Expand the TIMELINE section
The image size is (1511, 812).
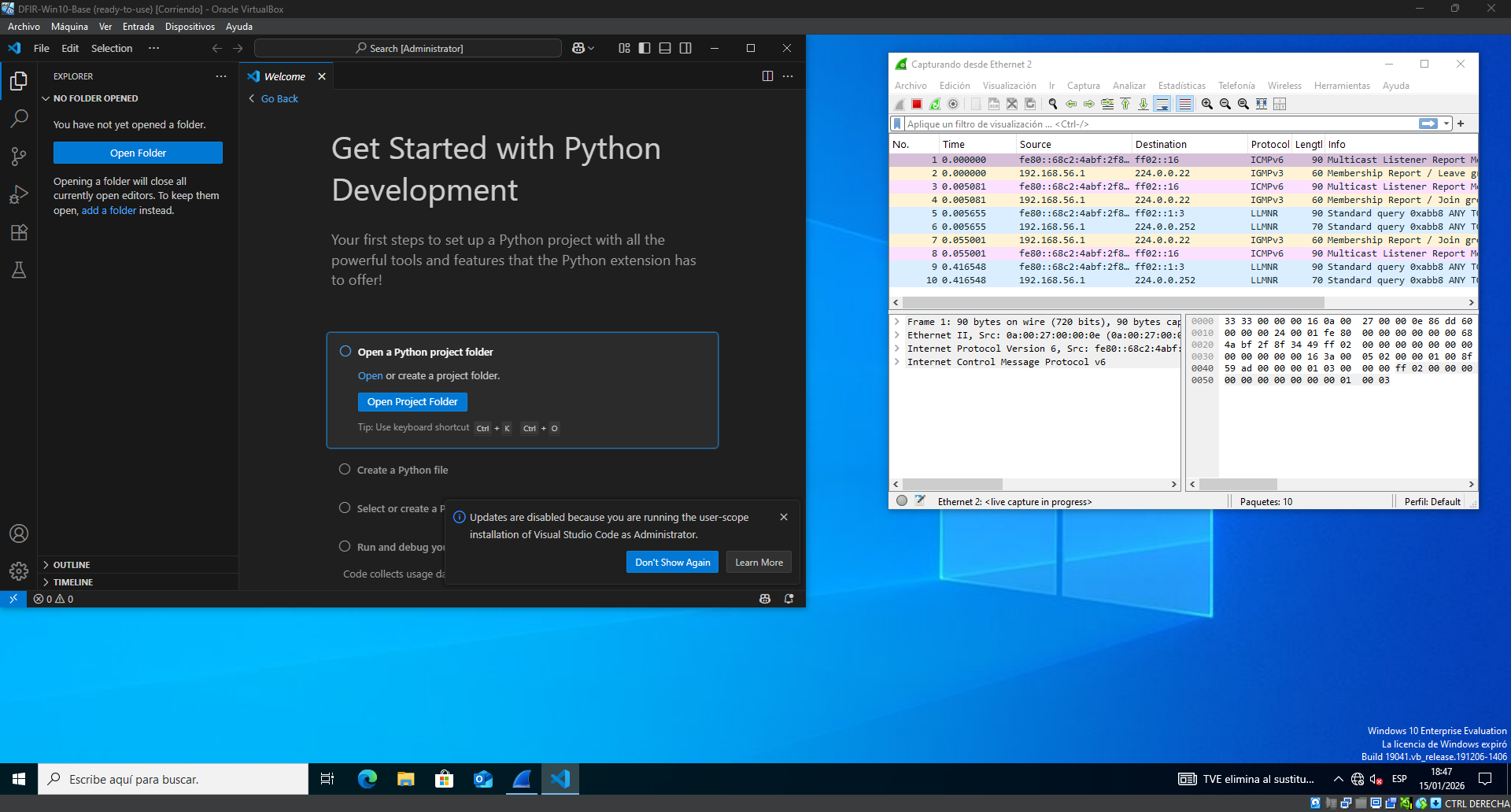(73, 582)
